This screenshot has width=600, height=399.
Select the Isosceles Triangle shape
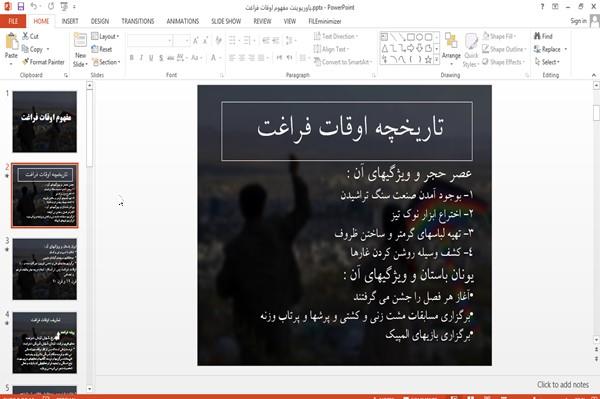[x=385, y=48]
